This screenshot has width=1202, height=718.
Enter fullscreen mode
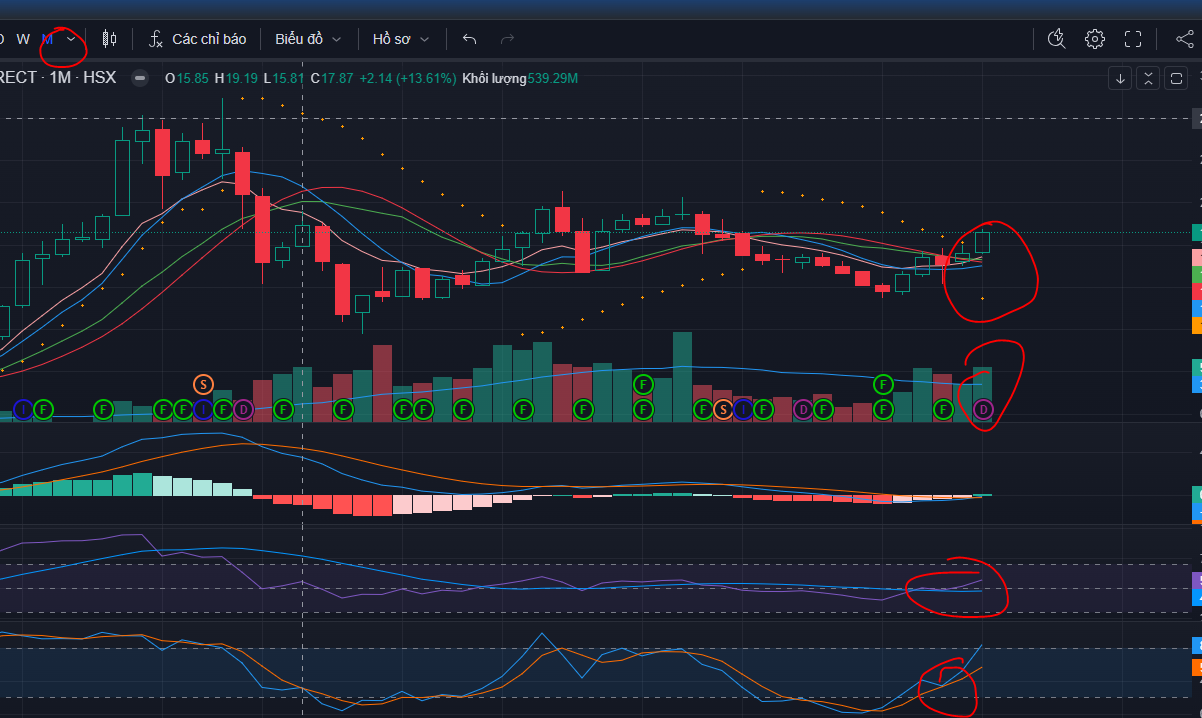point(1133,39)
